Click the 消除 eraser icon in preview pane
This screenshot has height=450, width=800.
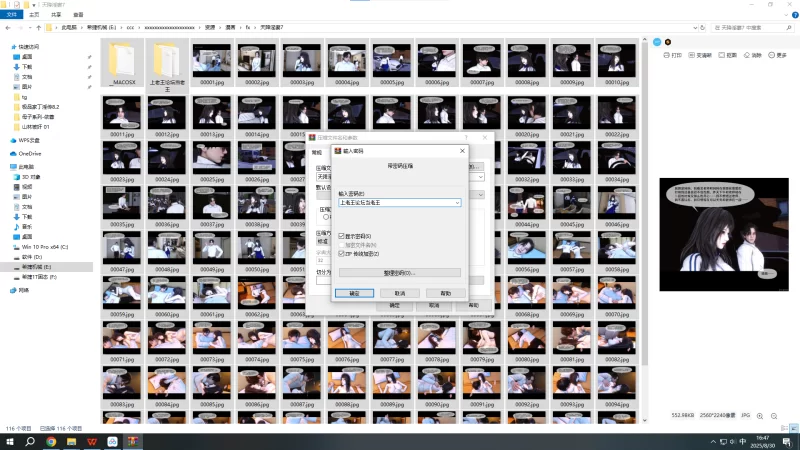click(x=753, y=55)
